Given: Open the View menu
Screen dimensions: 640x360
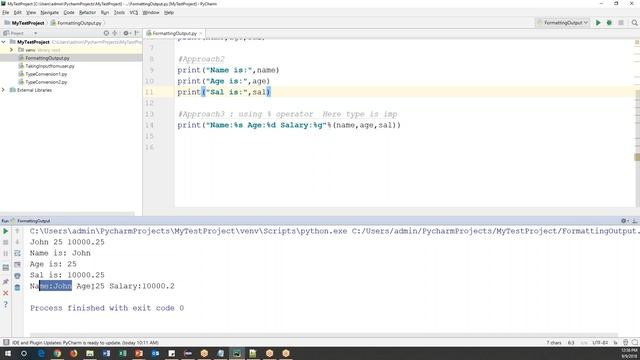Looking at the screenshot, I should coord(31,13).
